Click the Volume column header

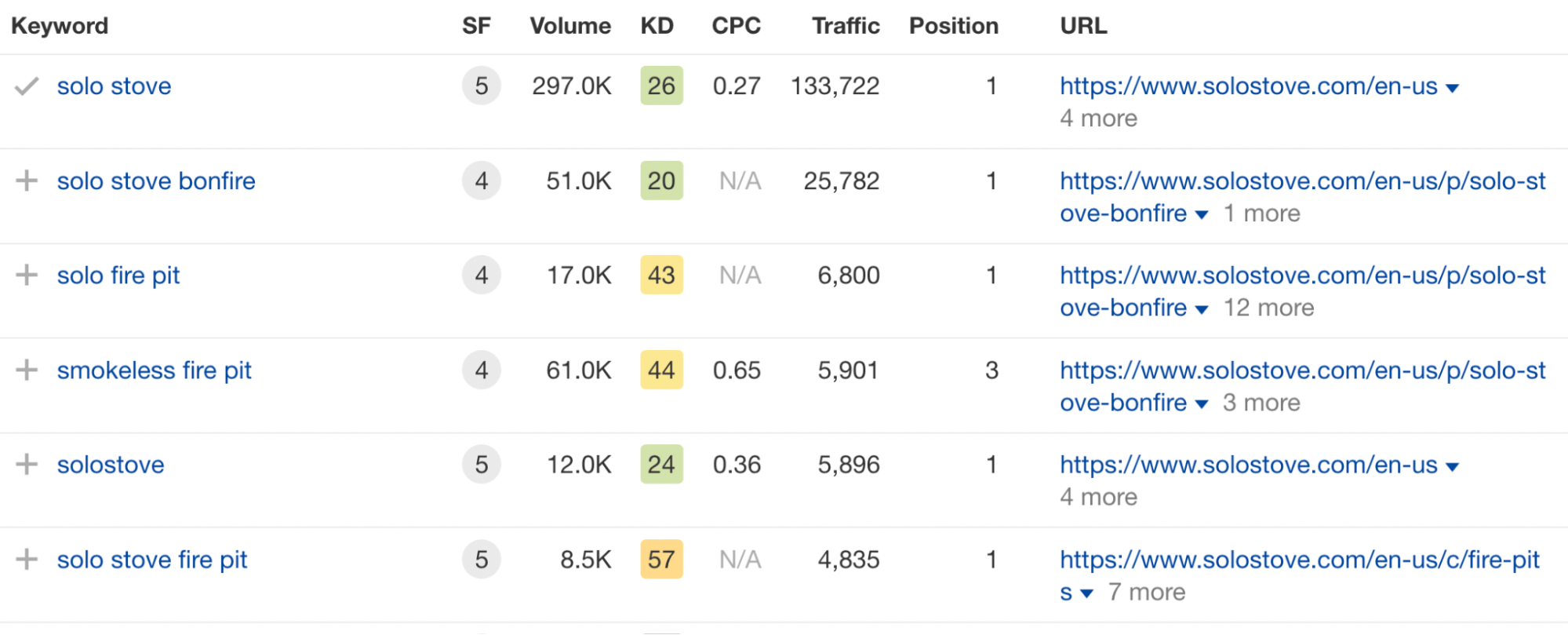pos(570,26)
